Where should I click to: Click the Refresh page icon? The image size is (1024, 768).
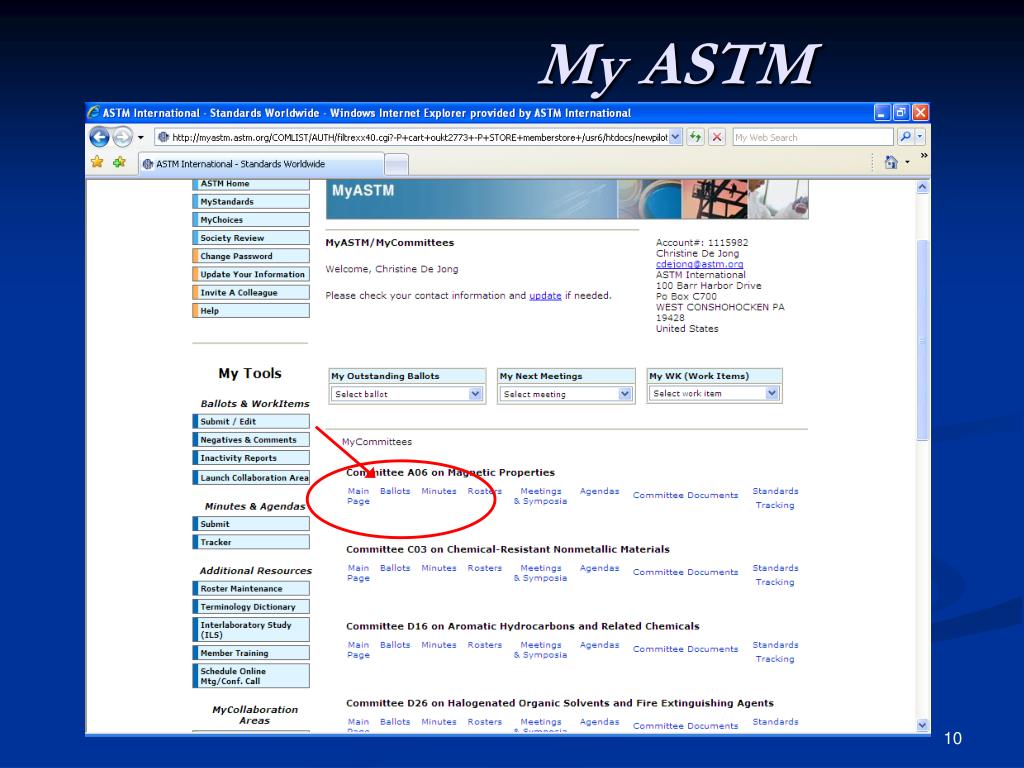pyautogui.click(x=696, y=137)
